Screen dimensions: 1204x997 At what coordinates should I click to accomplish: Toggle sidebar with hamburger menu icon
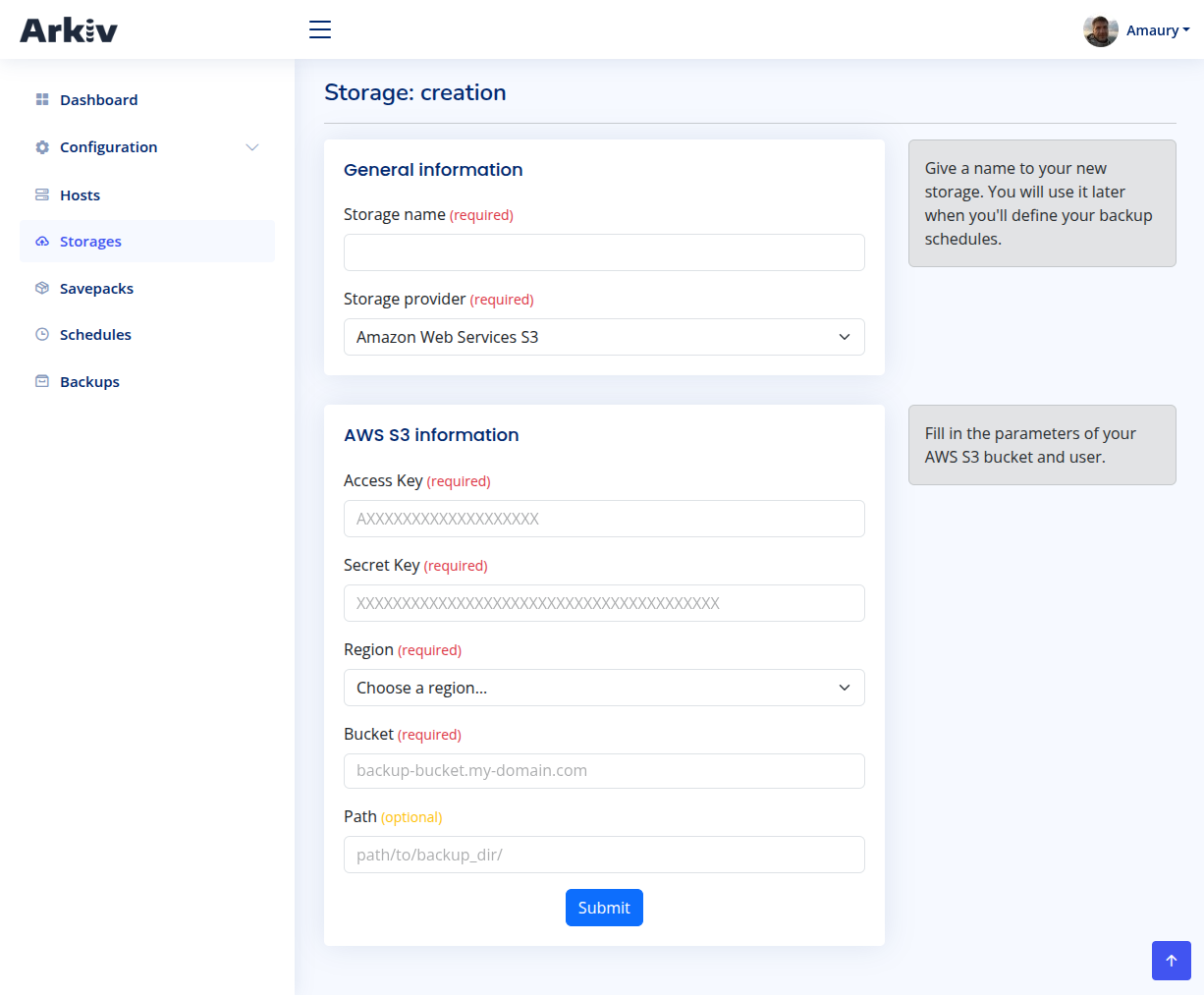[320, 29]
